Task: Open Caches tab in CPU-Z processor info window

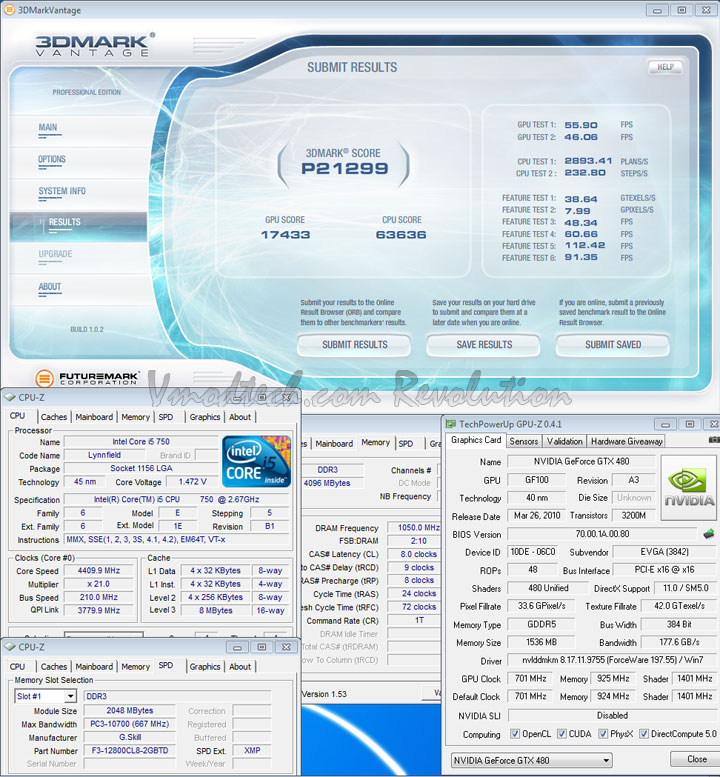Action: 54,417
